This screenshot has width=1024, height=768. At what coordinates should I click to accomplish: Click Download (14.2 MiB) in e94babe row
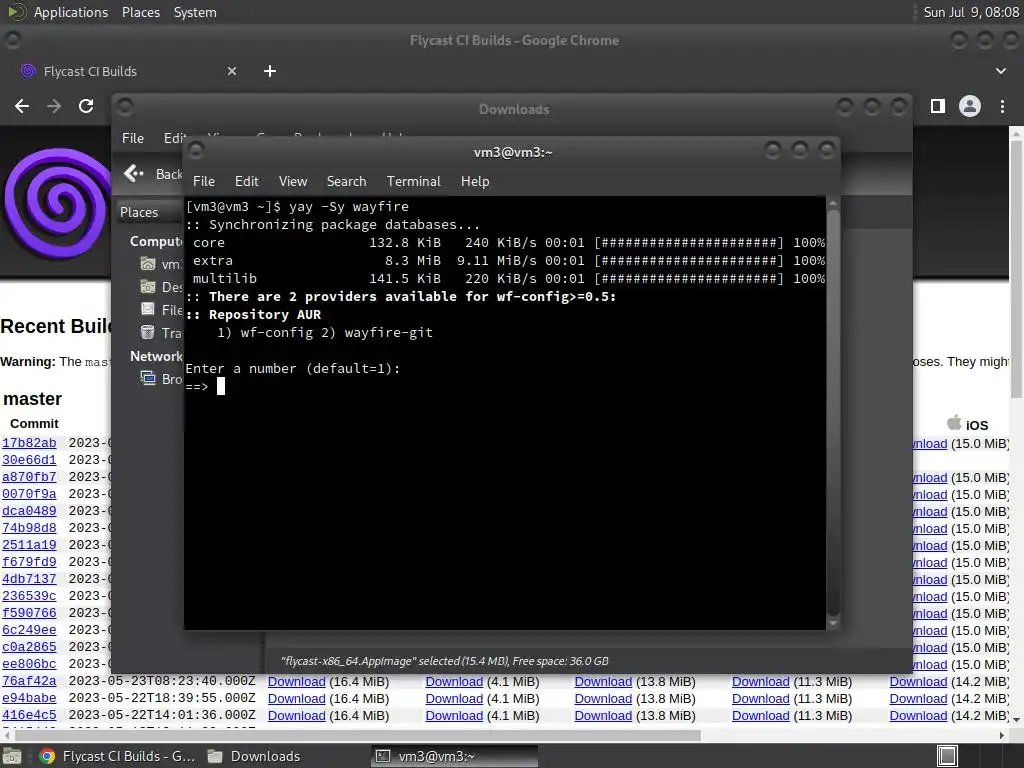click(918, 698)
